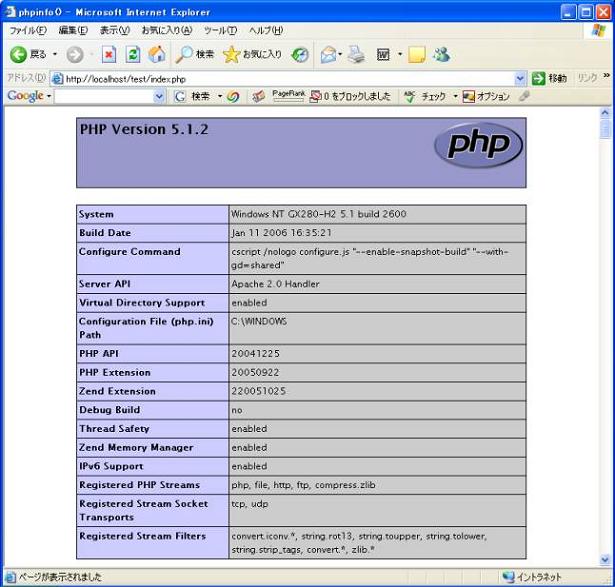Open Favorites star toolbar button
615x587 pixels.
(252, 55)
